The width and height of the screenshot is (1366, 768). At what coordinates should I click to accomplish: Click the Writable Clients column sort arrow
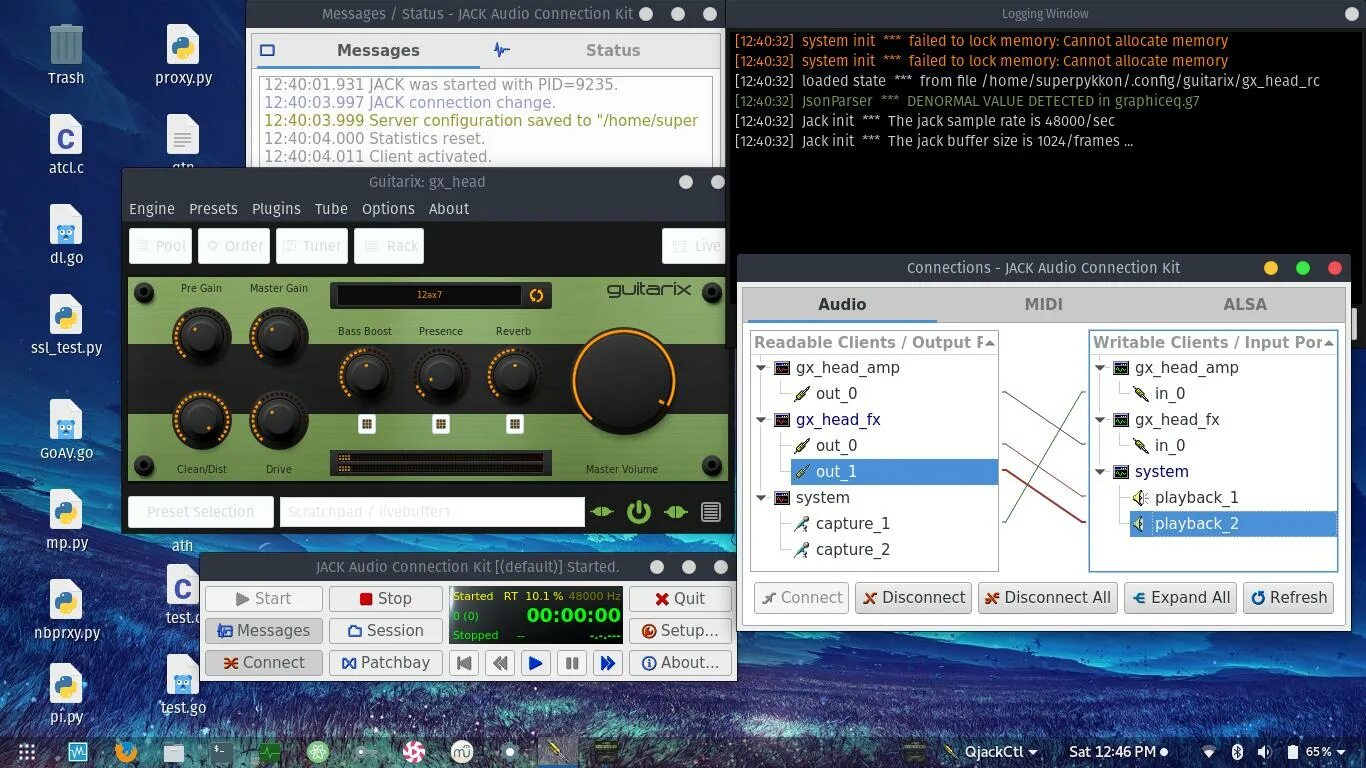click(1329, 343)
